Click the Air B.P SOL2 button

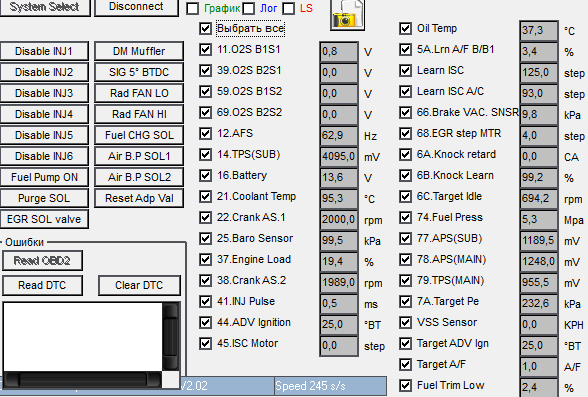click(139, 177)
